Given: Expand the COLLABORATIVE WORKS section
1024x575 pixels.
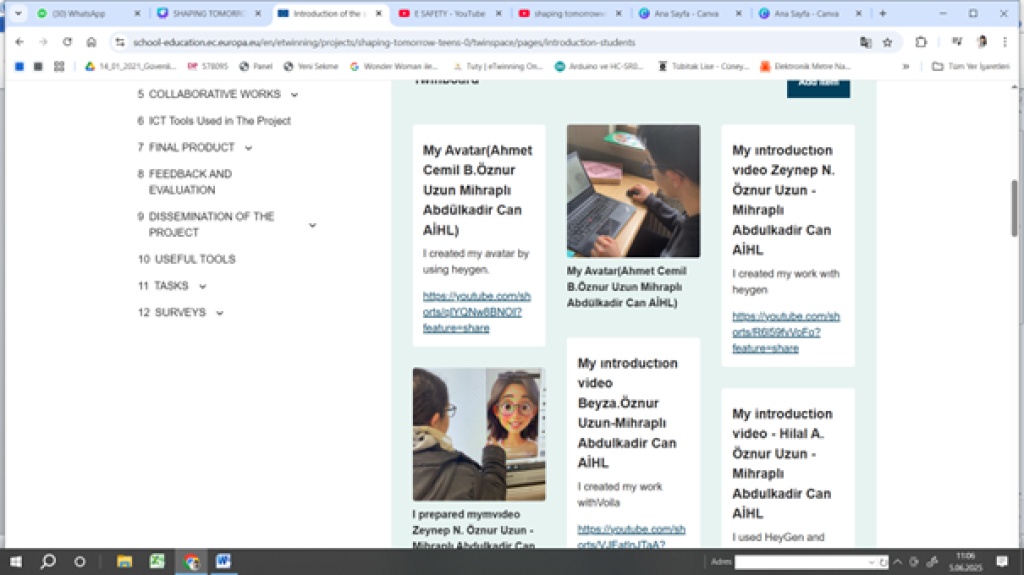Looking at the screenshot, I should pos(294,95).
